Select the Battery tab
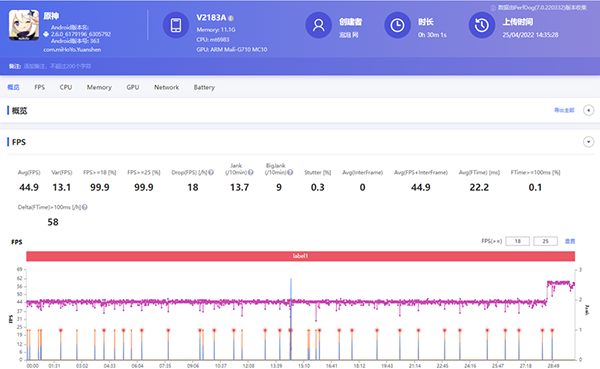This screenshot has height=369, width=600. click(204, 87)
